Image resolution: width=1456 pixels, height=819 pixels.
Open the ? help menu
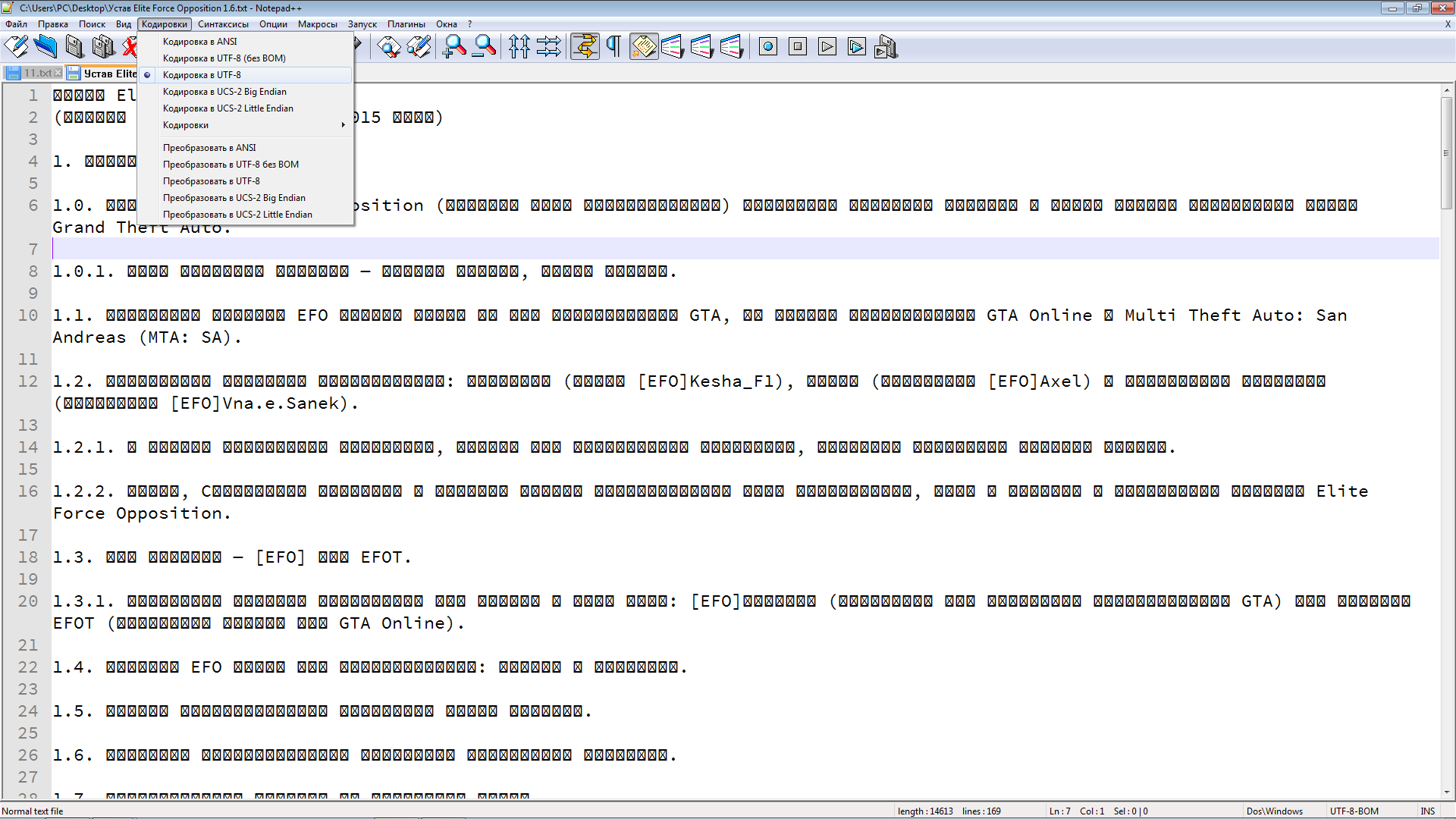(x=470, y=24)
